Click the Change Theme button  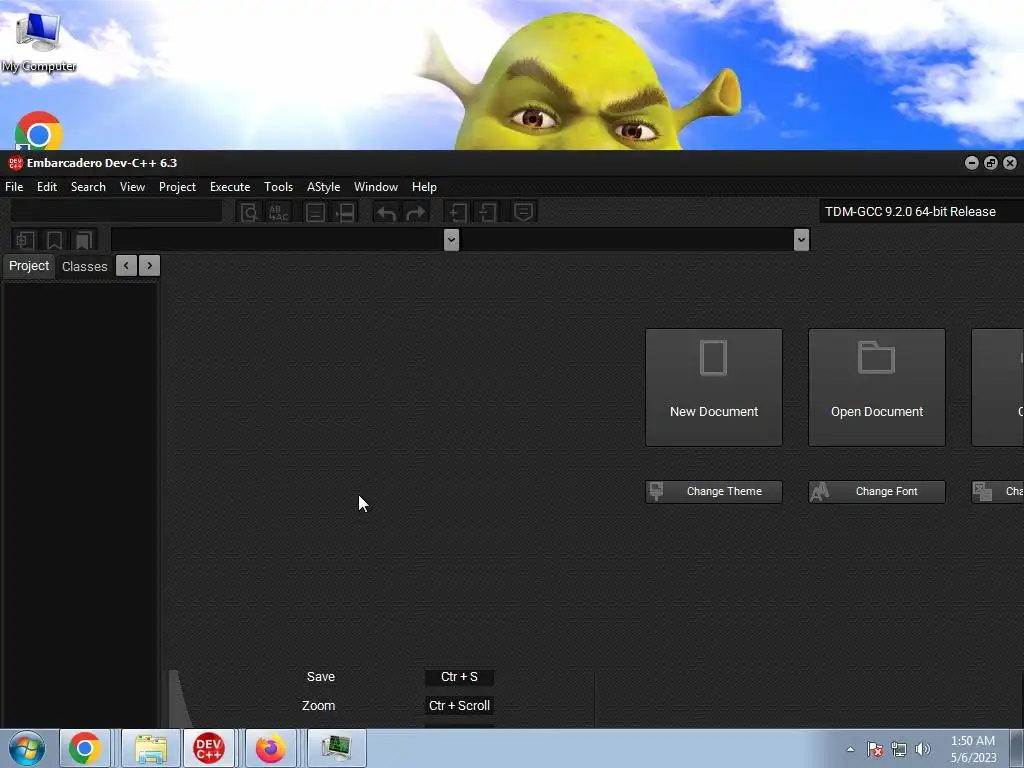714,492
